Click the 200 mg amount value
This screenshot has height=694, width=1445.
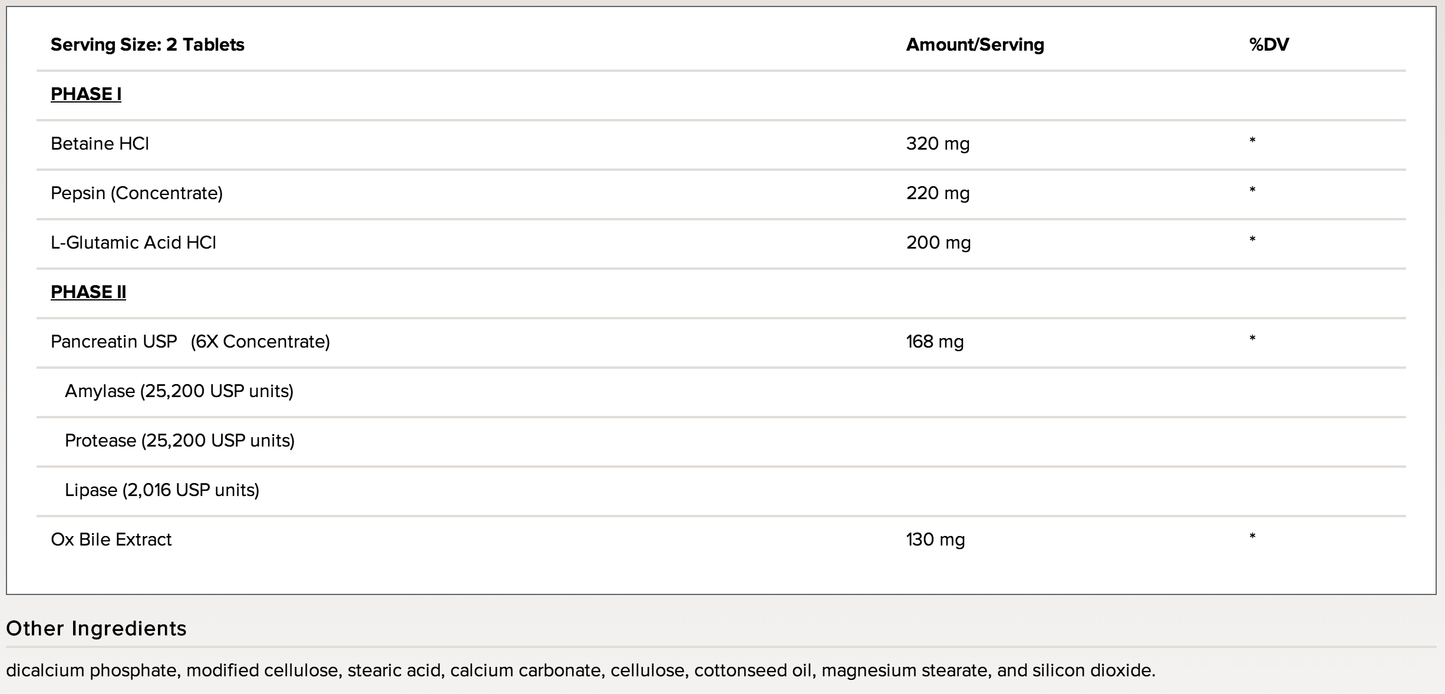(x=938, y=243)
